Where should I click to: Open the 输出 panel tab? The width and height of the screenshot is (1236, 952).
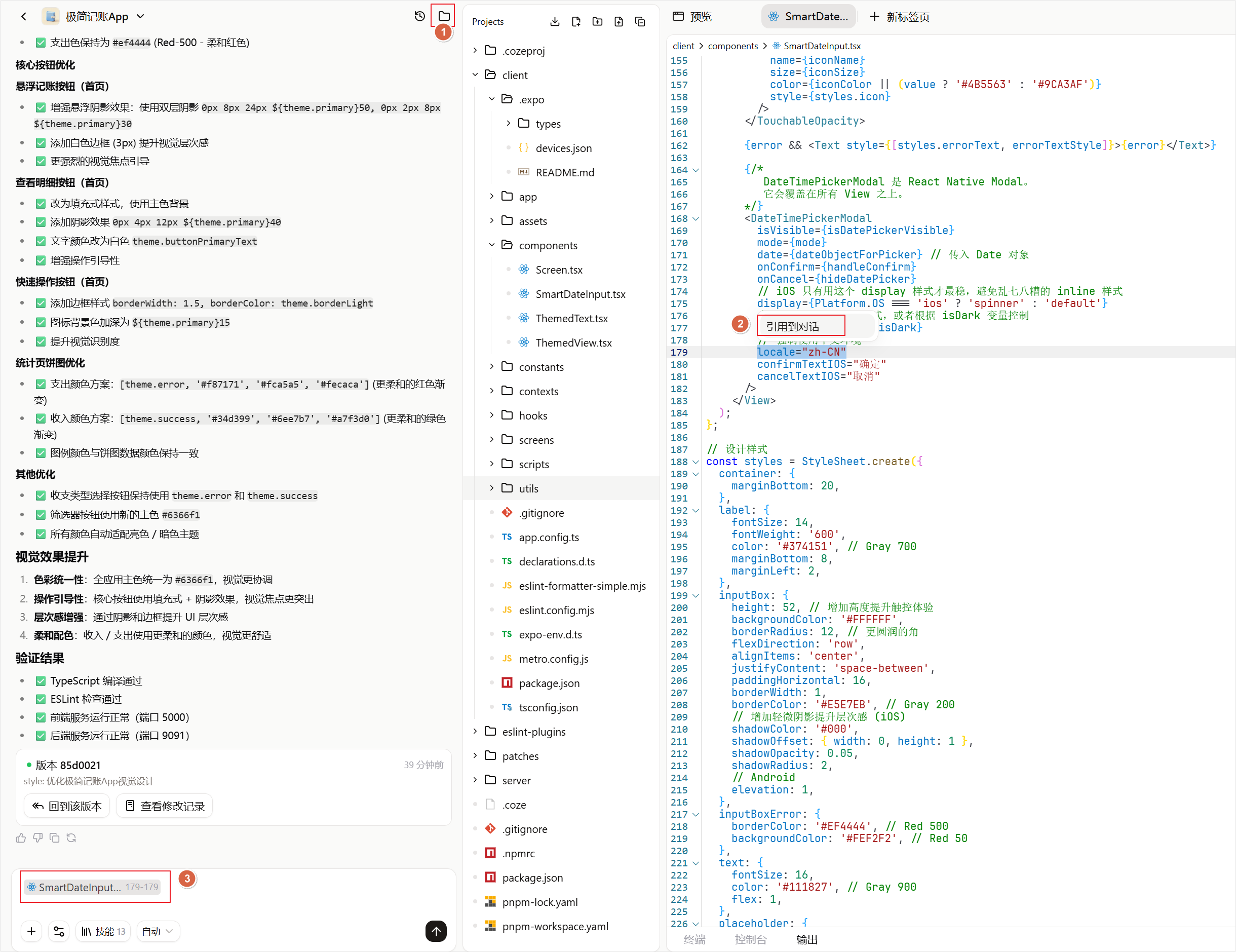[806, 939]
